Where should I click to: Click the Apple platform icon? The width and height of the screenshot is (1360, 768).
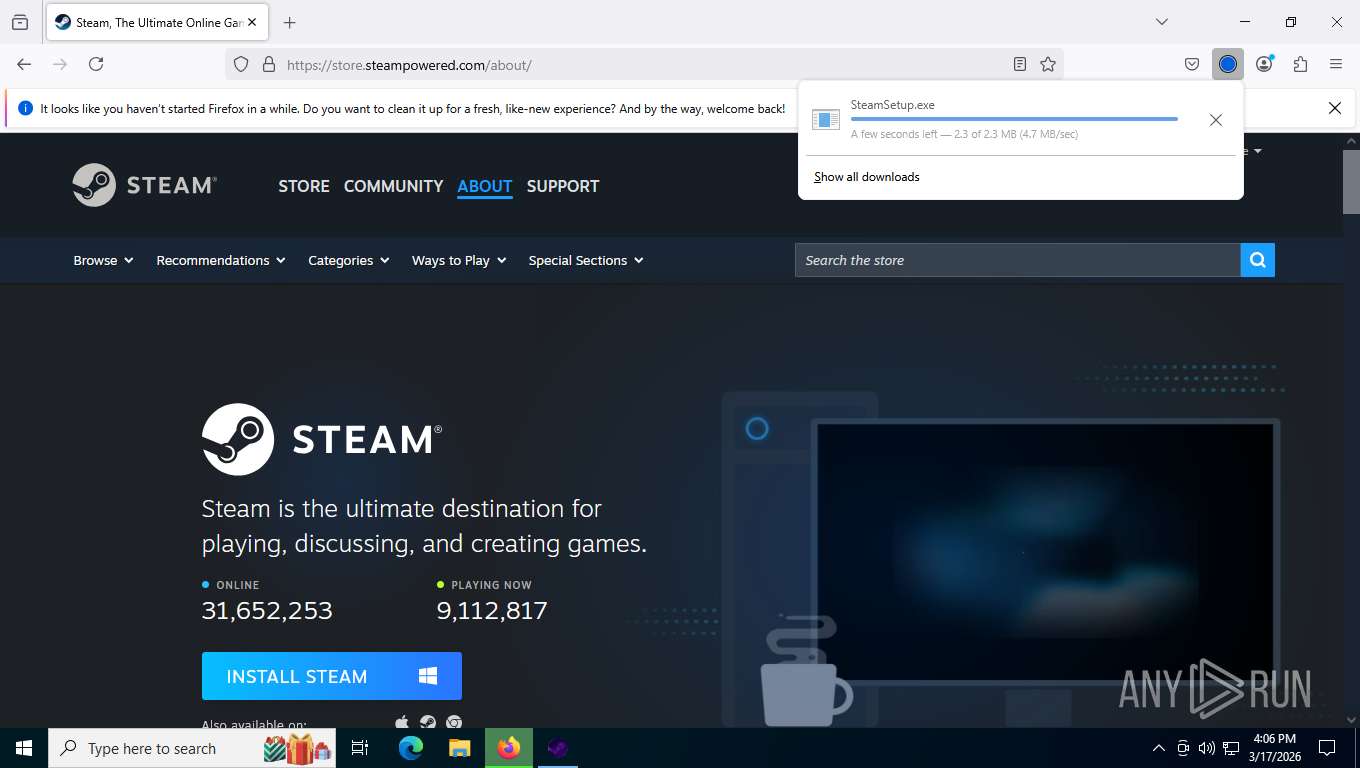[x=402, y=722]
